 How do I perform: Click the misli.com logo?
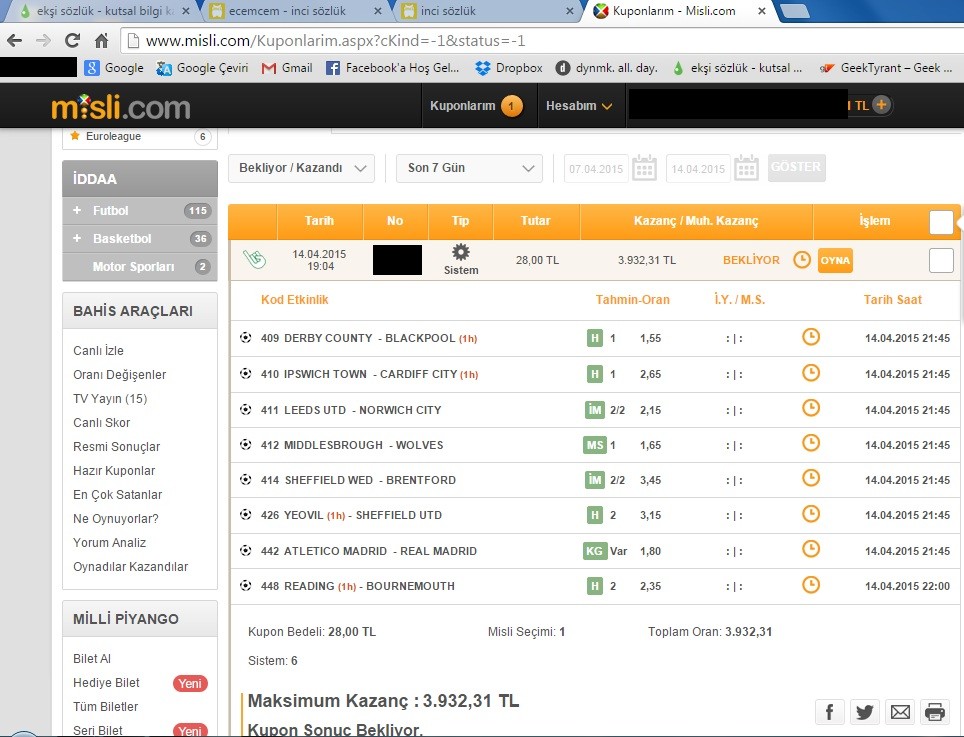[121, 107]
